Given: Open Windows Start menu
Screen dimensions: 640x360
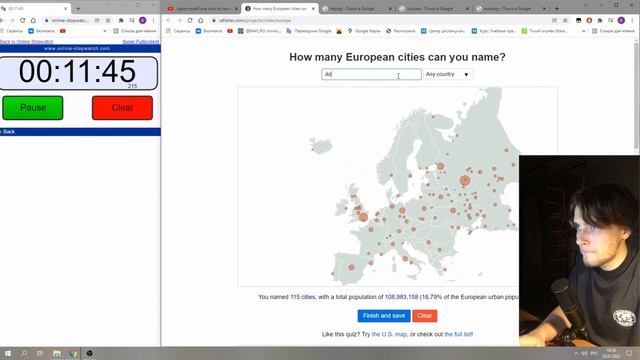Looking at the screenshot, I should [x=8, y=353].
